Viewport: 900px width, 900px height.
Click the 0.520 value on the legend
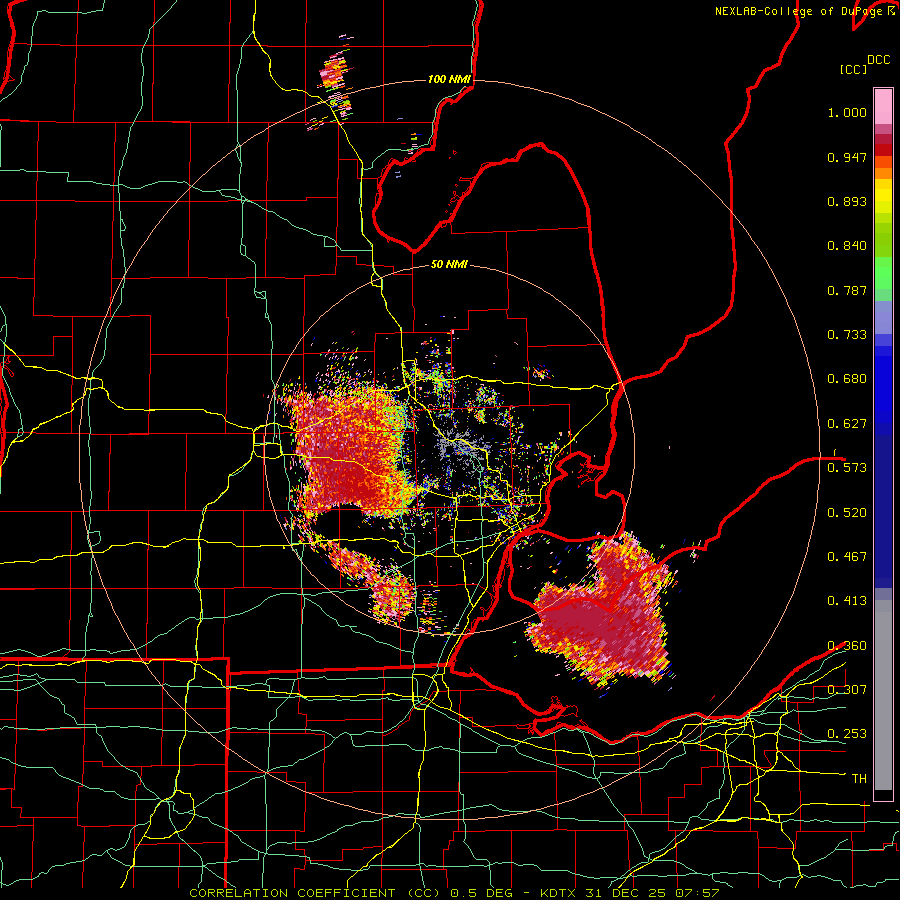point(847,513)
